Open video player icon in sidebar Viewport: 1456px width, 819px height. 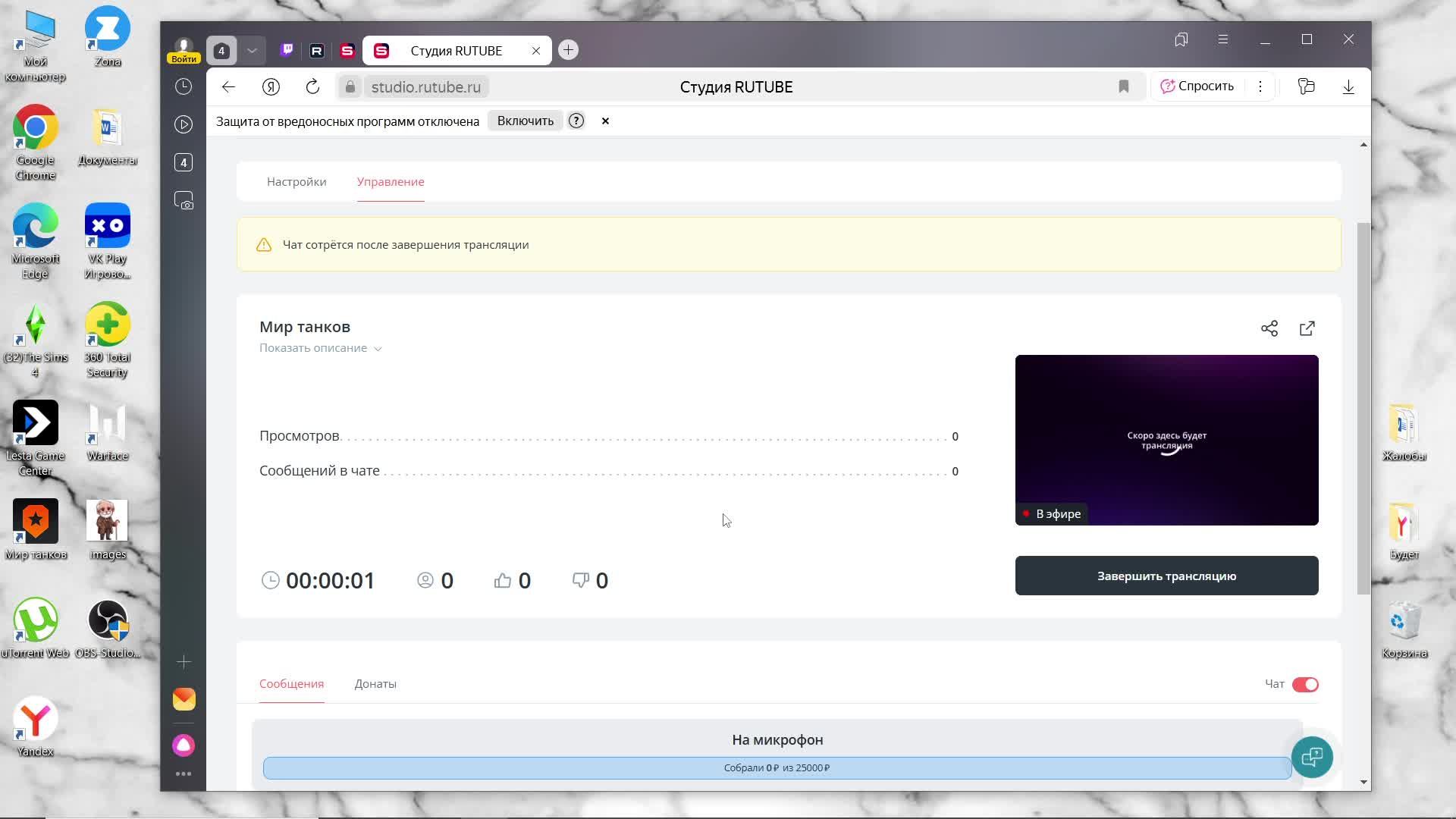(184, 124)
